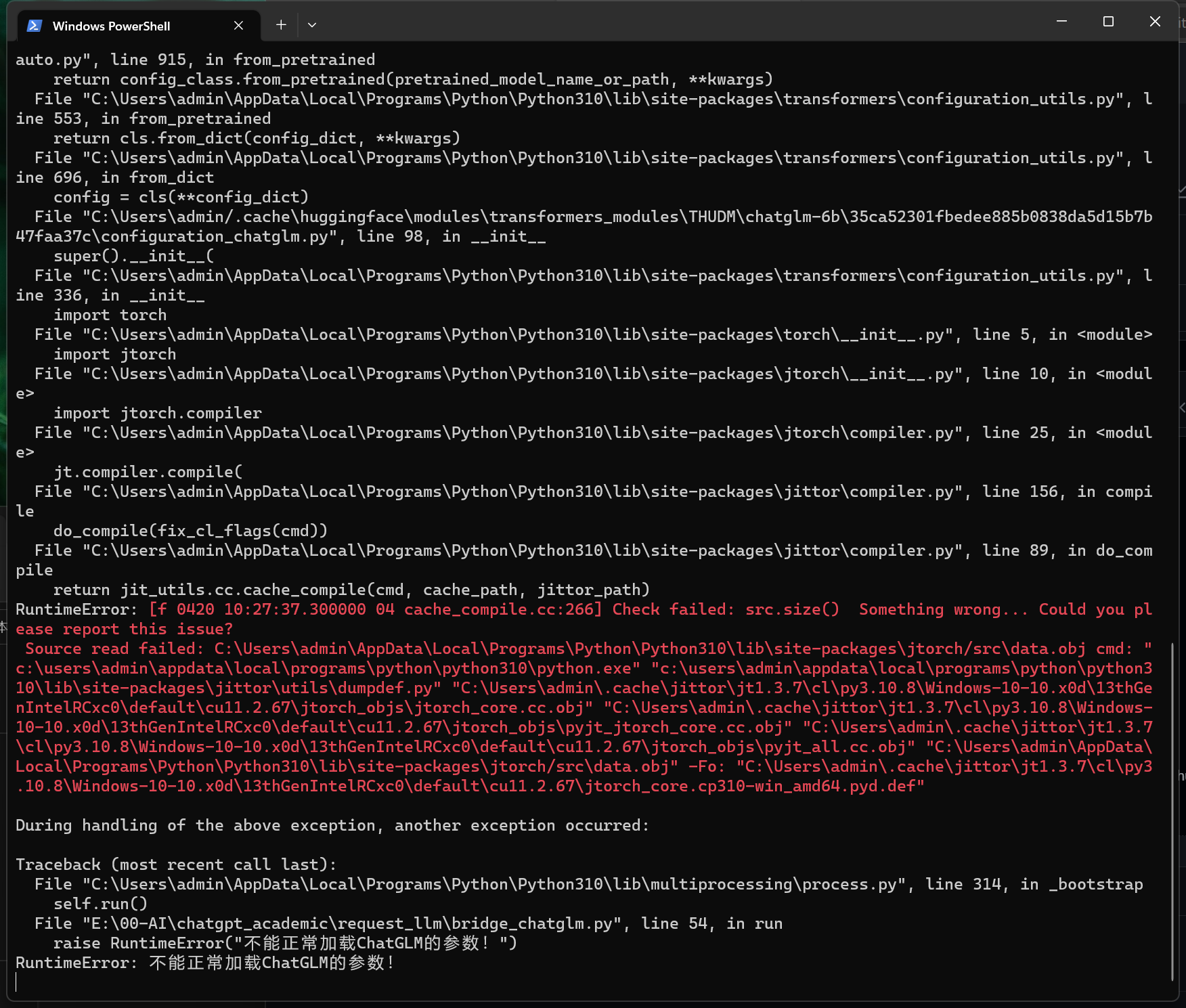Expand the collapsed side panel chevron on right edge
Viewport: 1186px width, 1008px height.
coord(1181,407)
